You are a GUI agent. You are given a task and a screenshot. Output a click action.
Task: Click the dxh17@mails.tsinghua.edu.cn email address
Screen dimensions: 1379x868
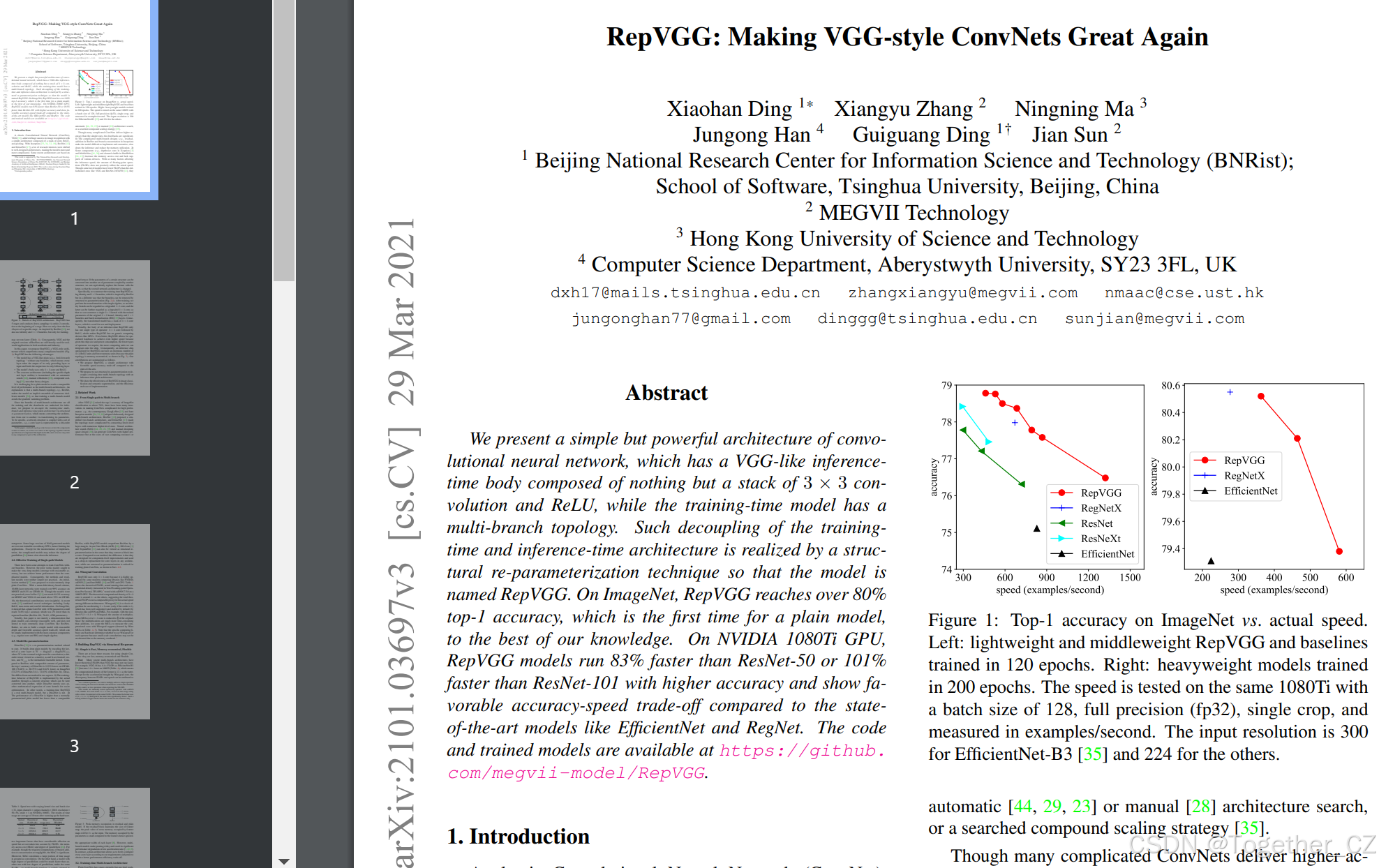[685, 293]
